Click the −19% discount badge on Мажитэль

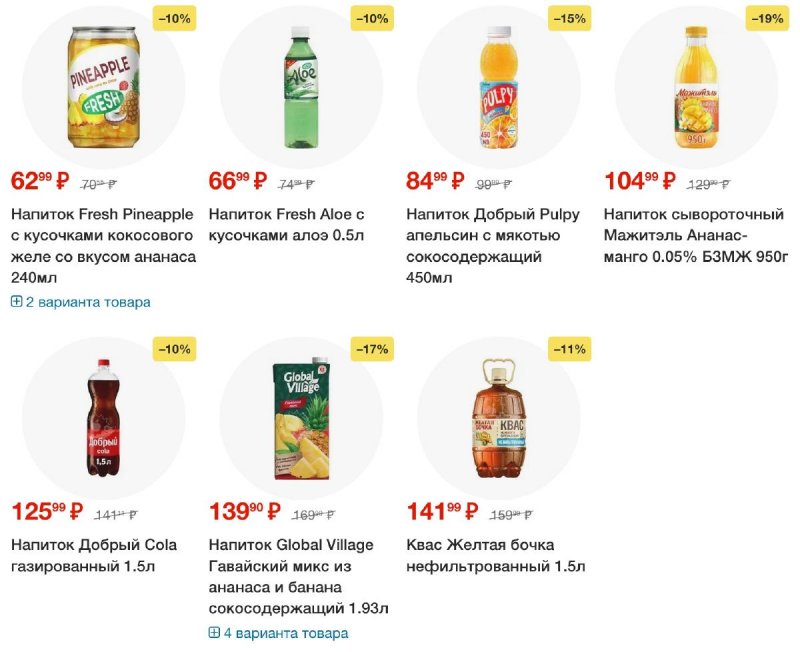pos(767,18)
